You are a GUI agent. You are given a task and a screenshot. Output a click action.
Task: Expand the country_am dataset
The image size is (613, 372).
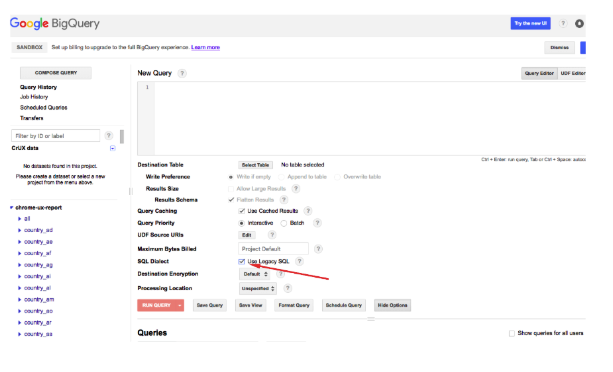click(x=19, y=299)
